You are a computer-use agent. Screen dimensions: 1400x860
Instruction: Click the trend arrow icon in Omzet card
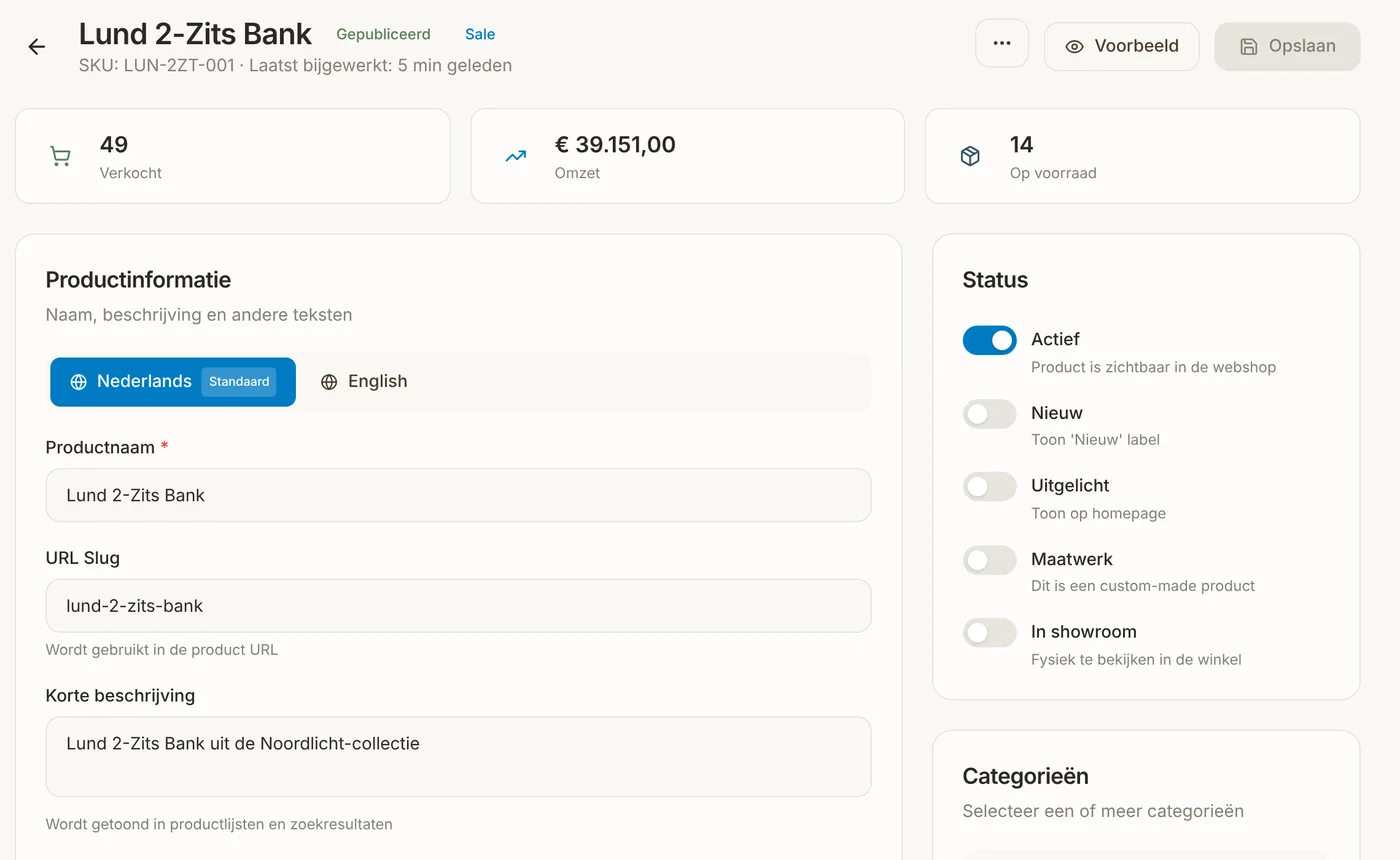(516, 156)
